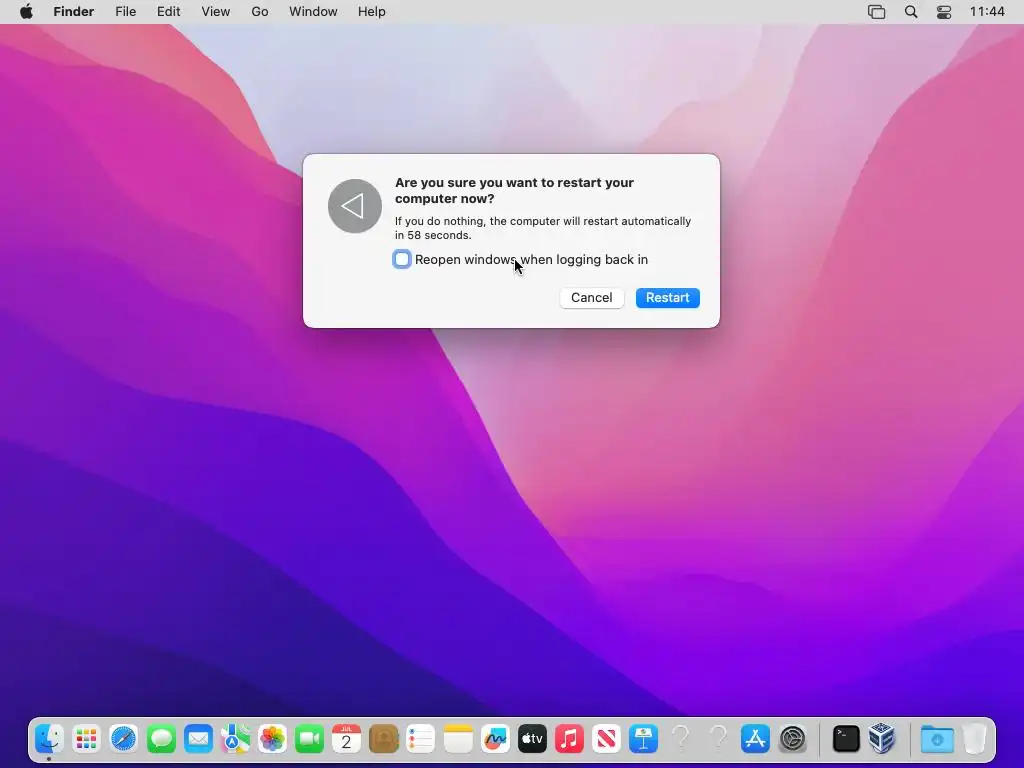The height and width of the screenshot is (768, 1024).
Task: Open Calendar icon in the Dock
Action: point(347,739)
